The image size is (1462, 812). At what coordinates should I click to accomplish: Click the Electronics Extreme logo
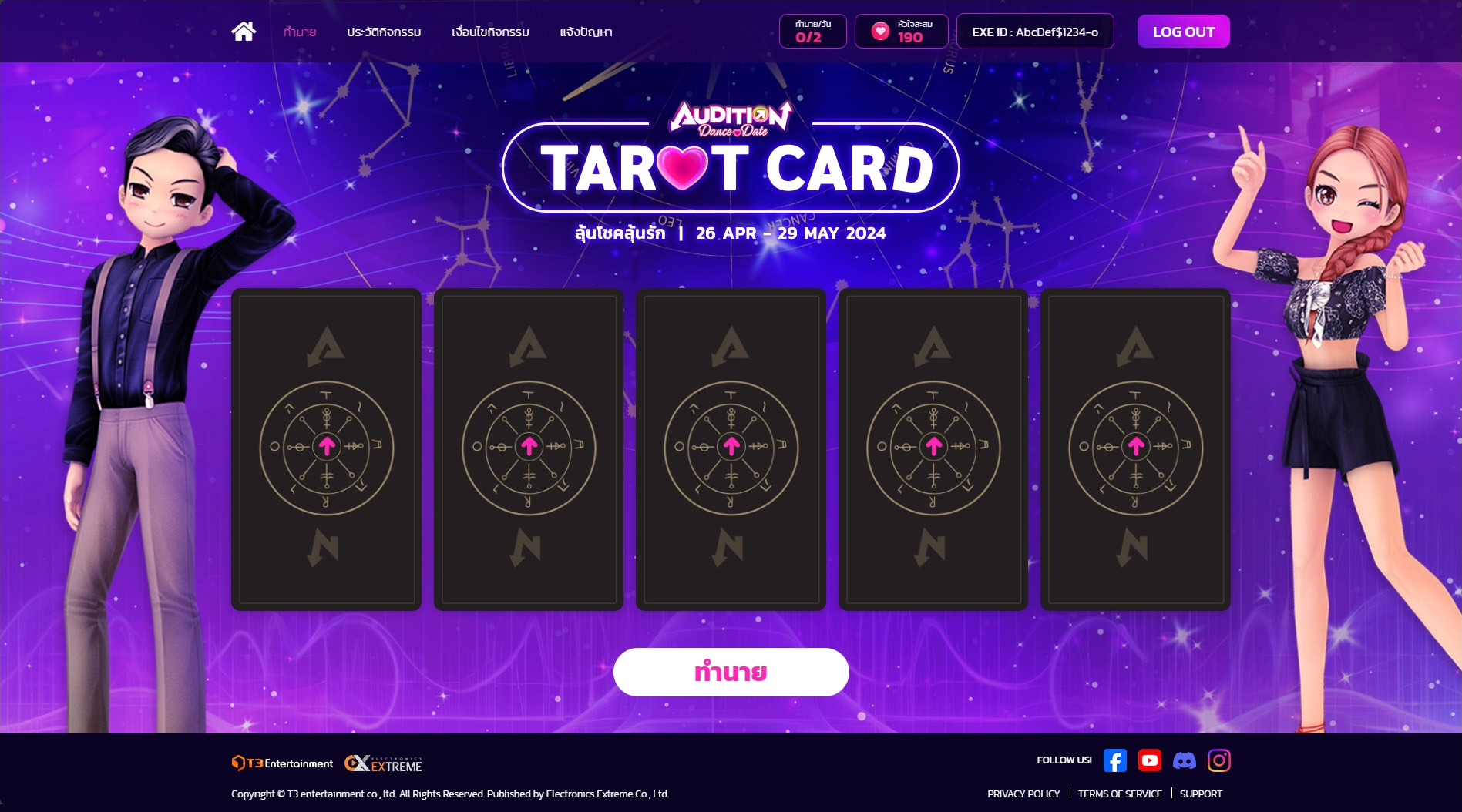[383, 763]
